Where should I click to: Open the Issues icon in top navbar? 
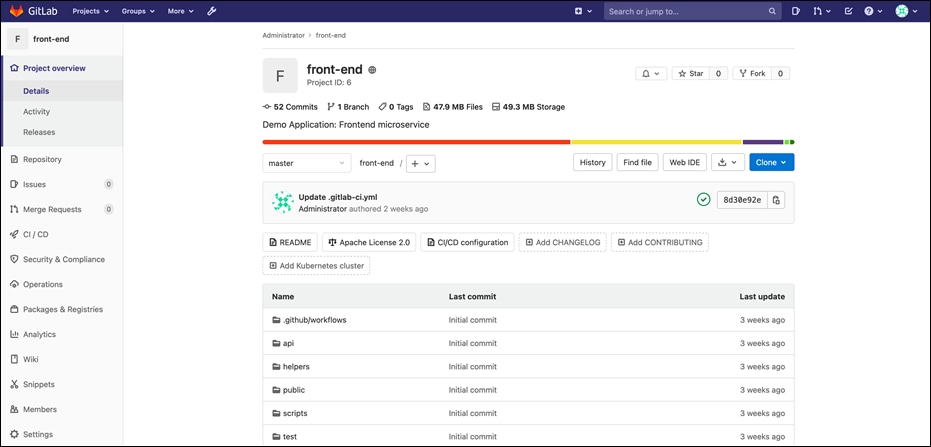796,11
